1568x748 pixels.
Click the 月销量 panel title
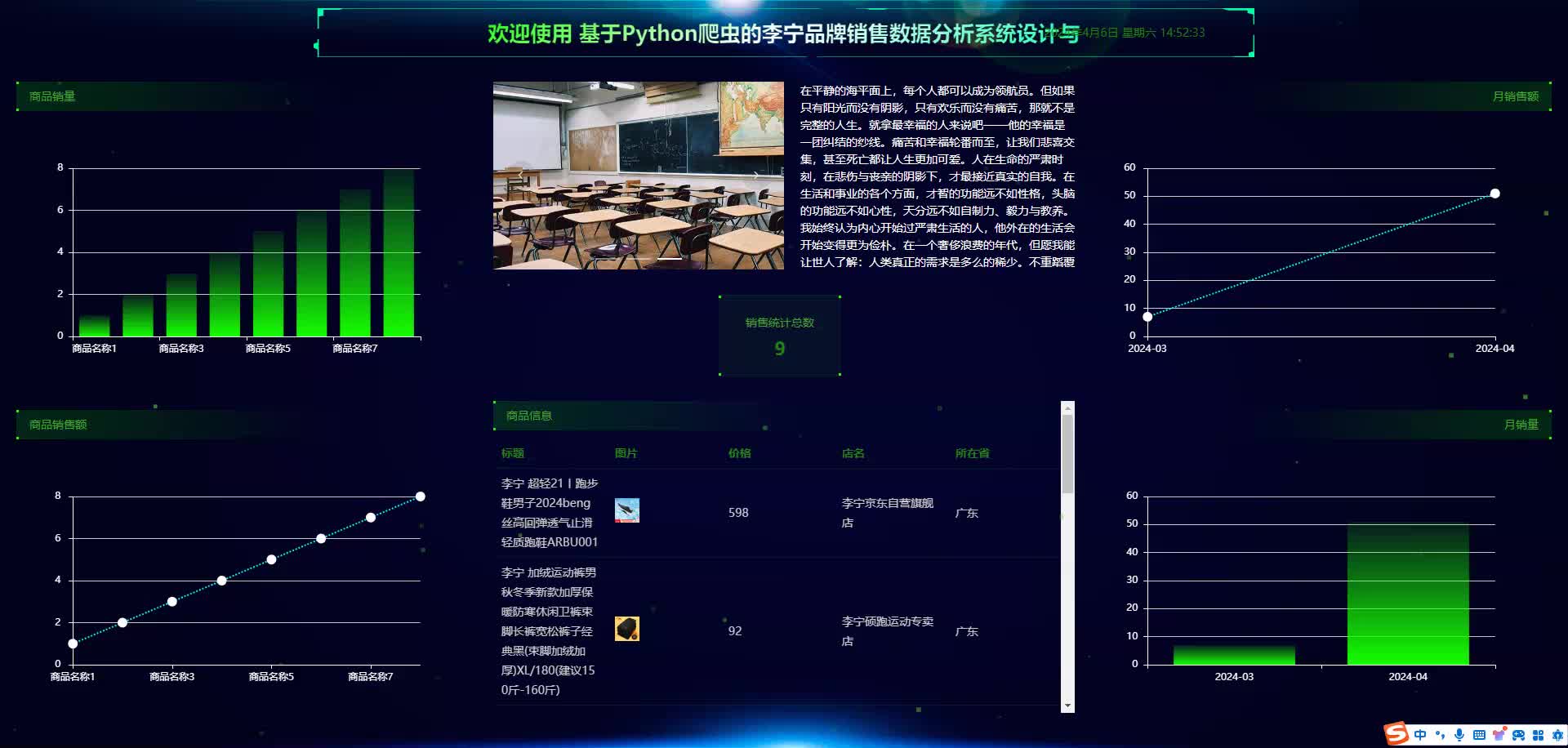pyautogui.click(x=1521, y=425)
